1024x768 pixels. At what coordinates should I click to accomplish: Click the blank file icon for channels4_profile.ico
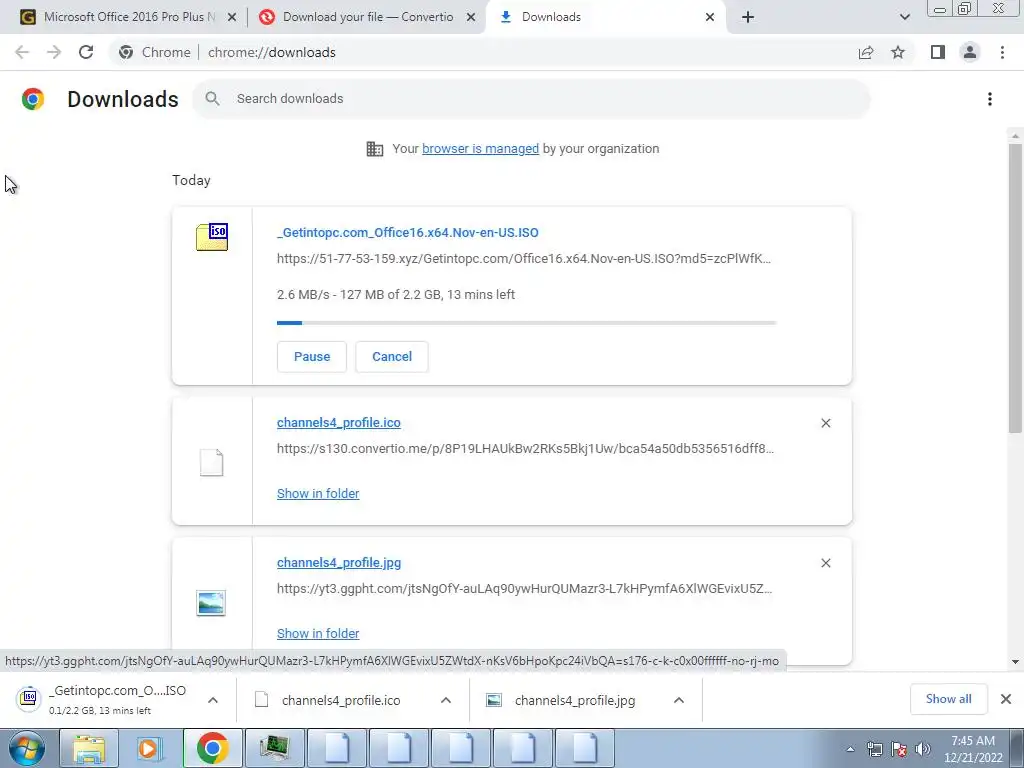point(212,462)
